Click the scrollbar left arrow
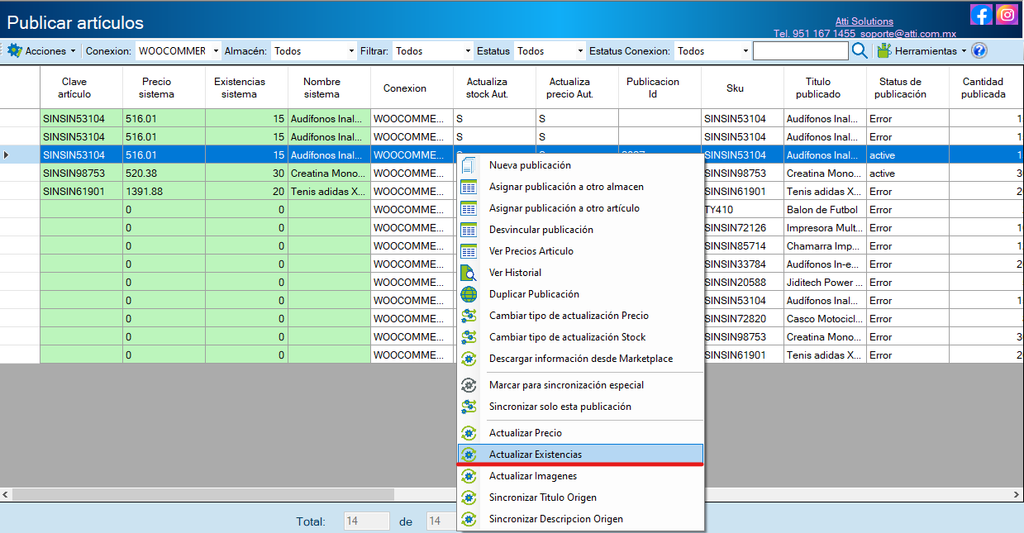 pos(5,494)
